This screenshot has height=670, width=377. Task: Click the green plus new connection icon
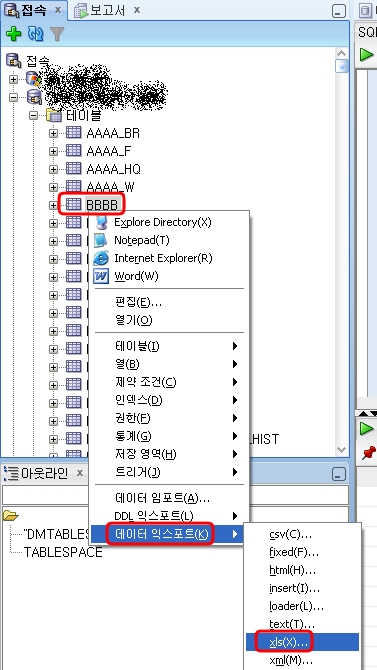coord(13,34)
